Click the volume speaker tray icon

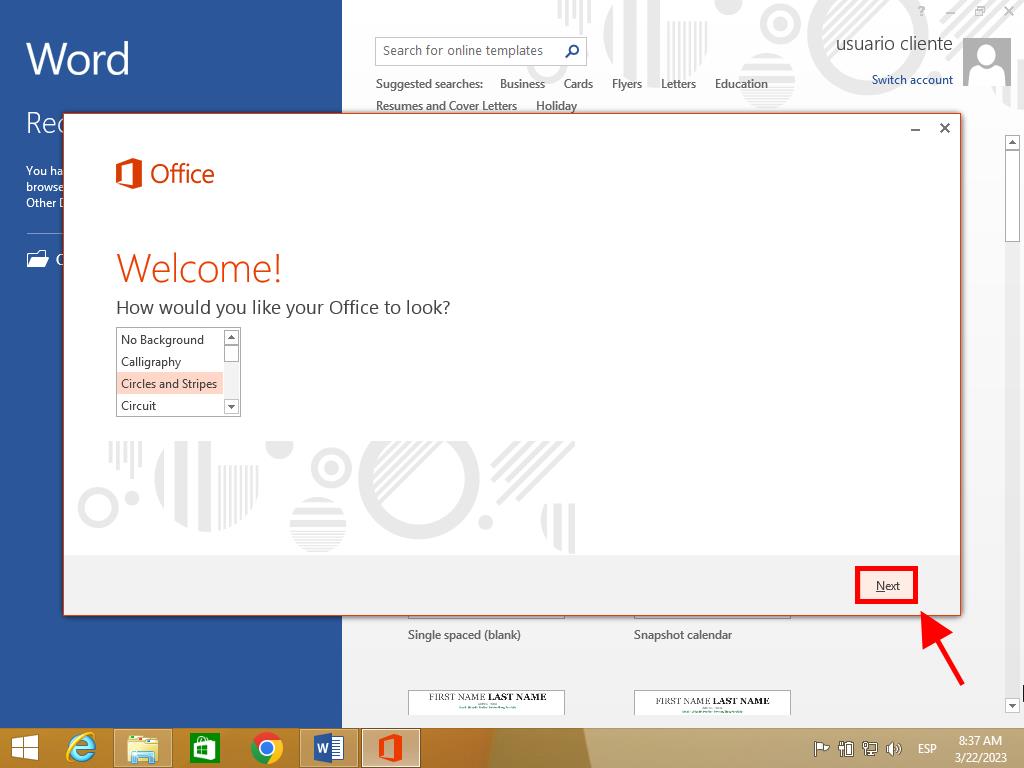tap(894, 749)
